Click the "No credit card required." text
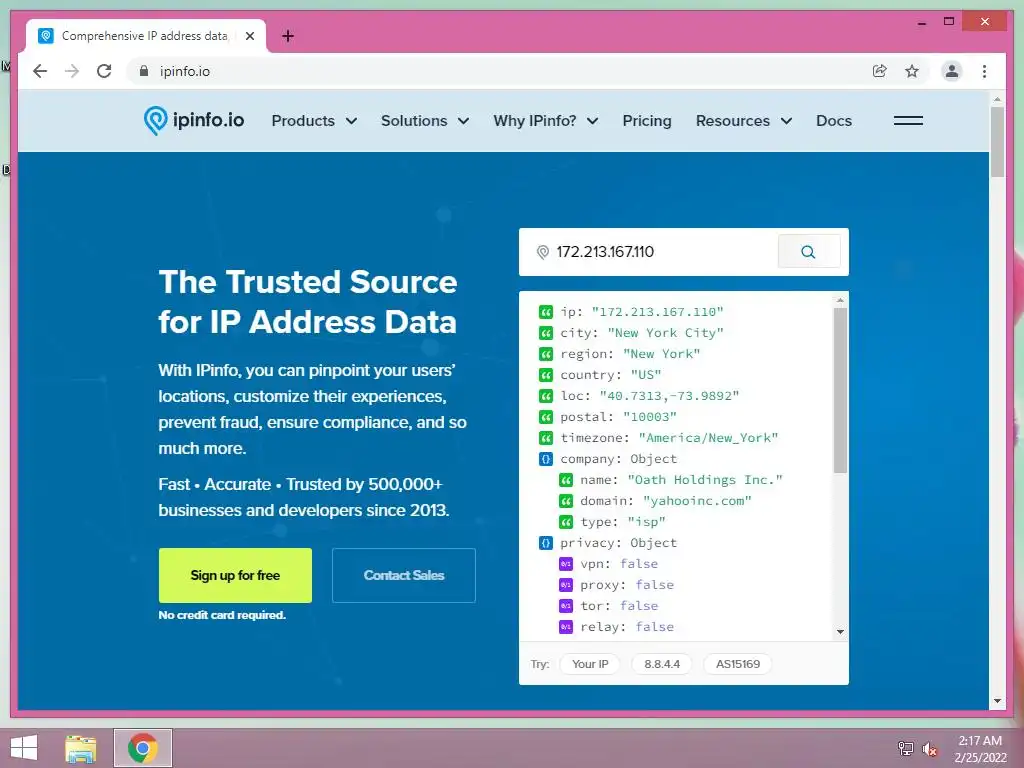Viewport: 1024px width, 768px height. [222, 615]
